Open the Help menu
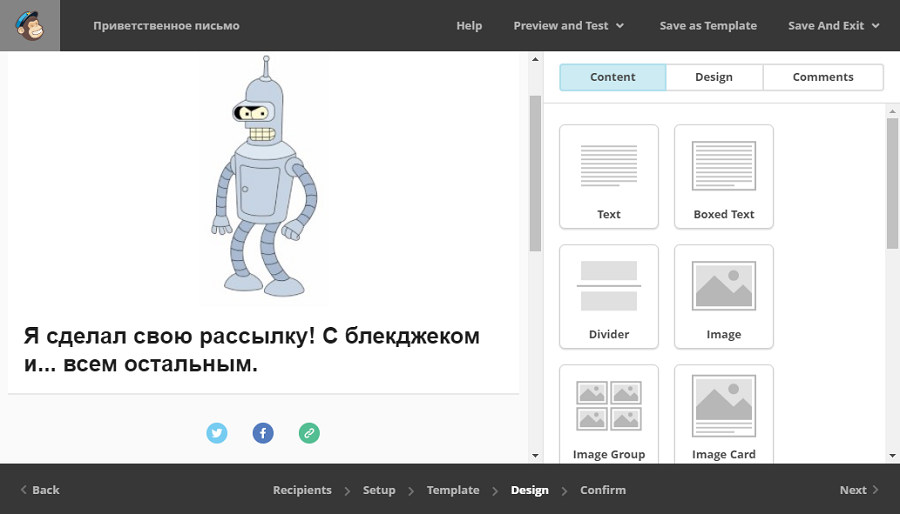This screenshot has height=514, width=900. [469, 26]
